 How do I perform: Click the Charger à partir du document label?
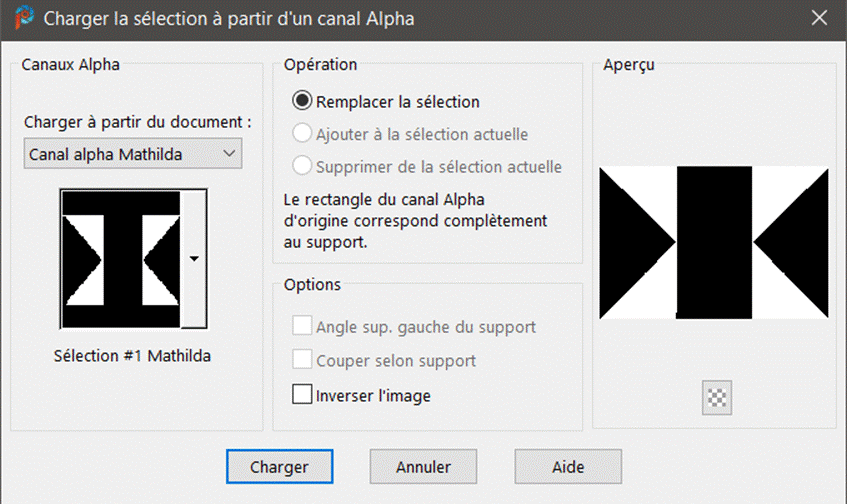pyautogui.click(x=137, y=122)
